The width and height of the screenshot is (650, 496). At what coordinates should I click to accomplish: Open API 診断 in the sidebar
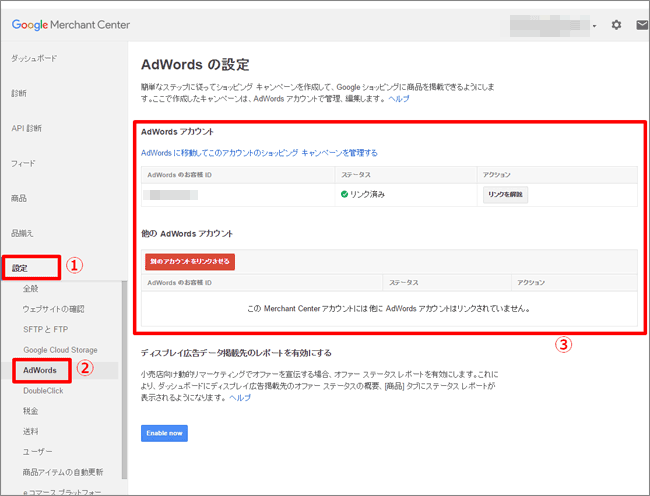point(27,128)
